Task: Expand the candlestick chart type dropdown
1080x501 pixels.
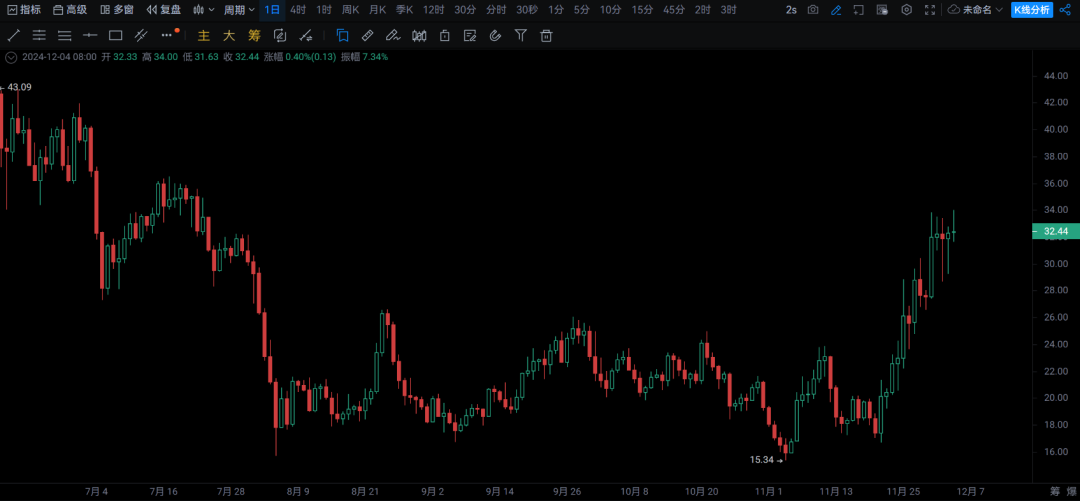Action: (203, 10)
